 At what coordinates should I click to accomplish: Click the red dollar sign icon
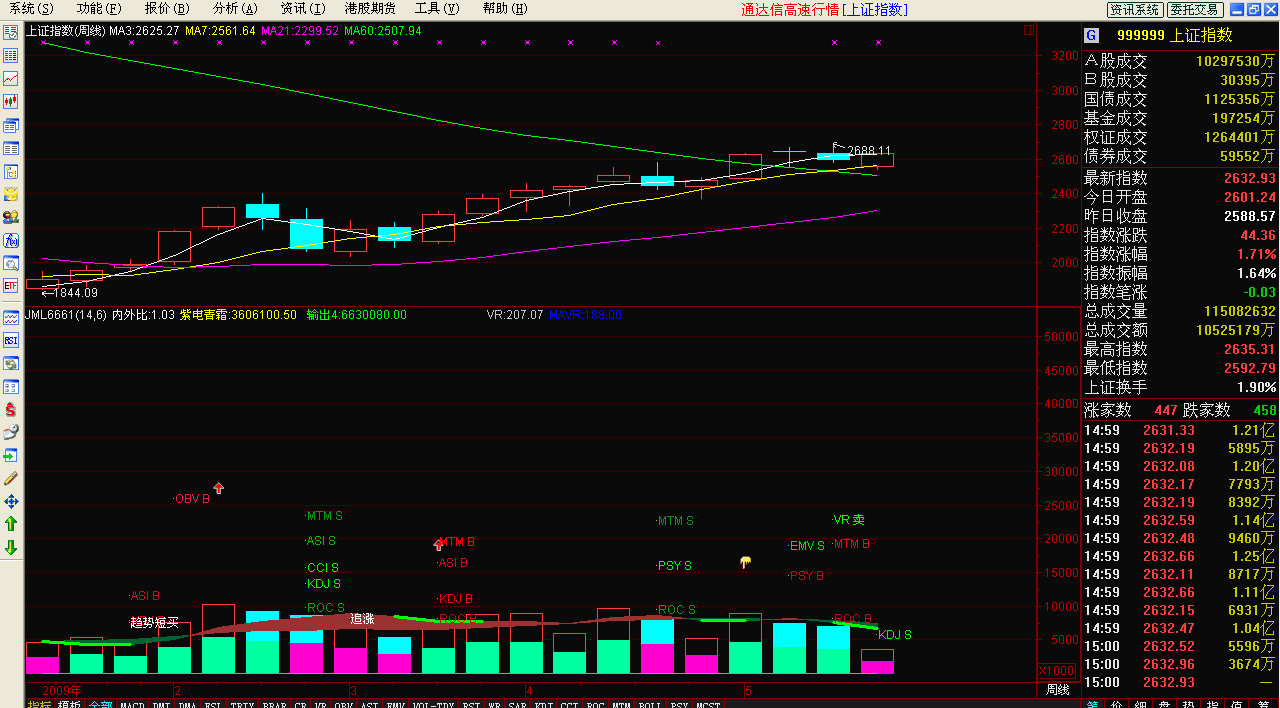point(11,409)
